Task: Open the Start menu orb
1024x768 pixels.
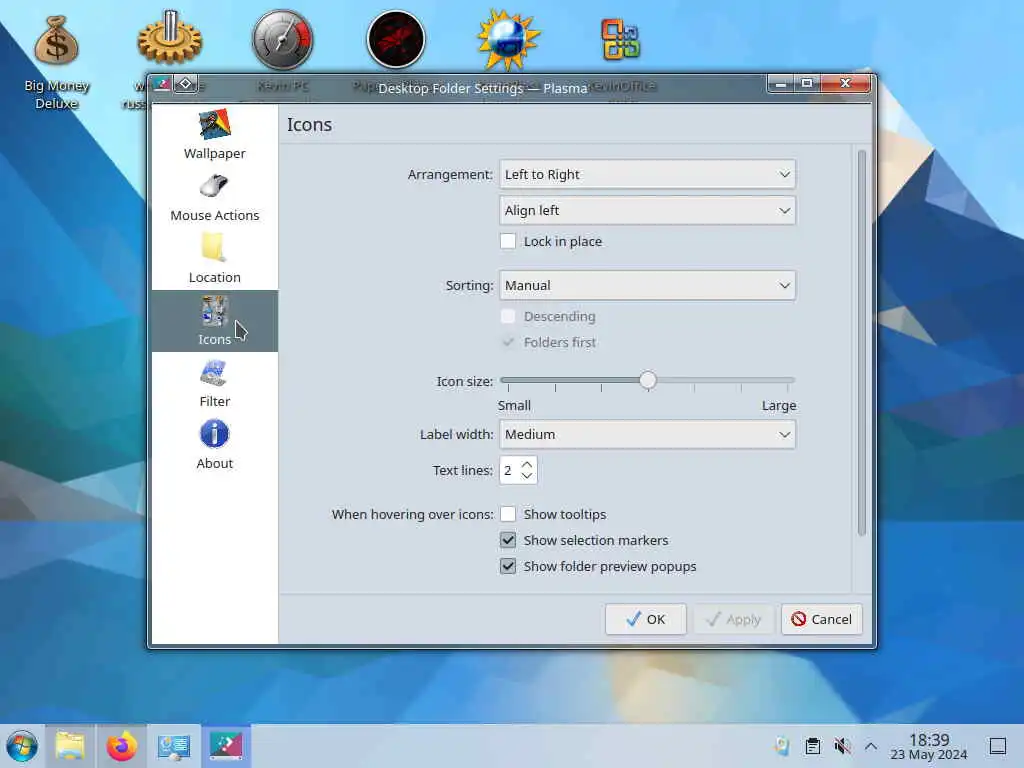Action: (22, 746)
